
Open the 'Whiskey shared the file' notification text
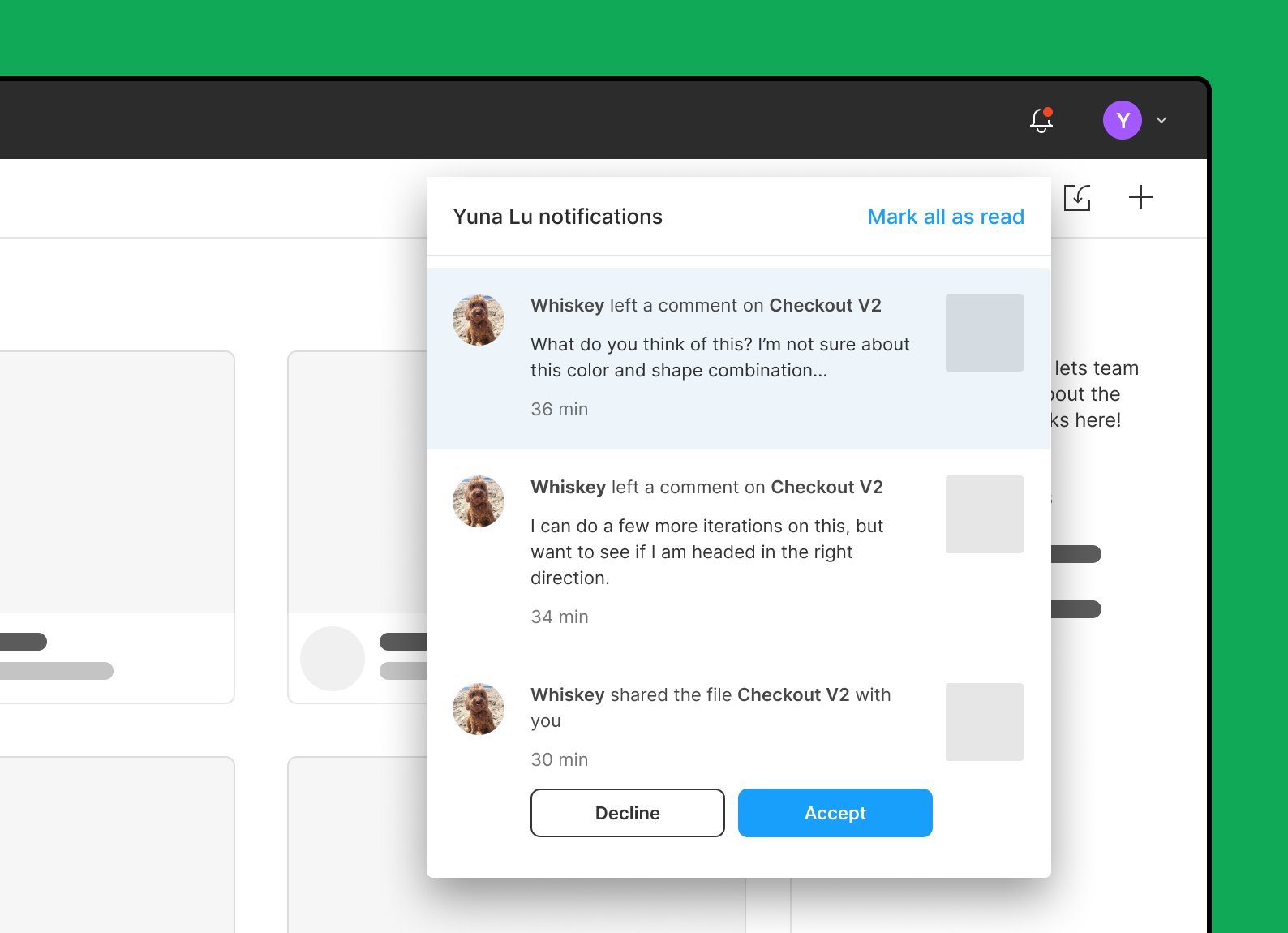[x=711, y=707]
